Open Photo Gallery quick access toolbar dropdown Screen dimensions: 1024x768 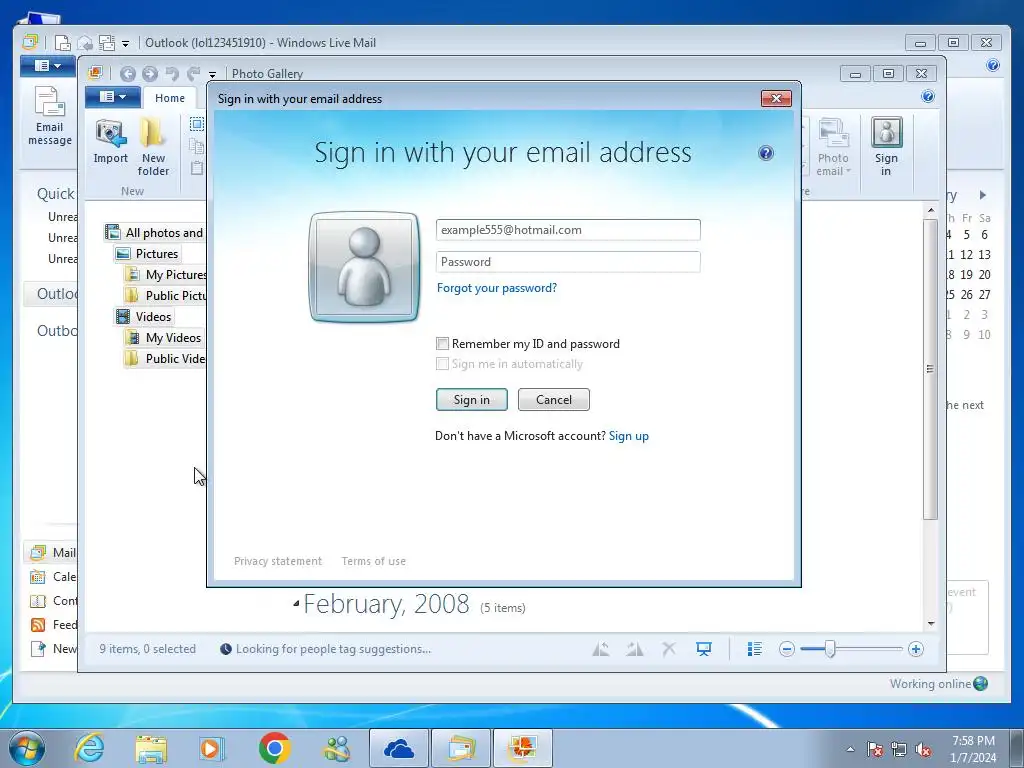212,74
